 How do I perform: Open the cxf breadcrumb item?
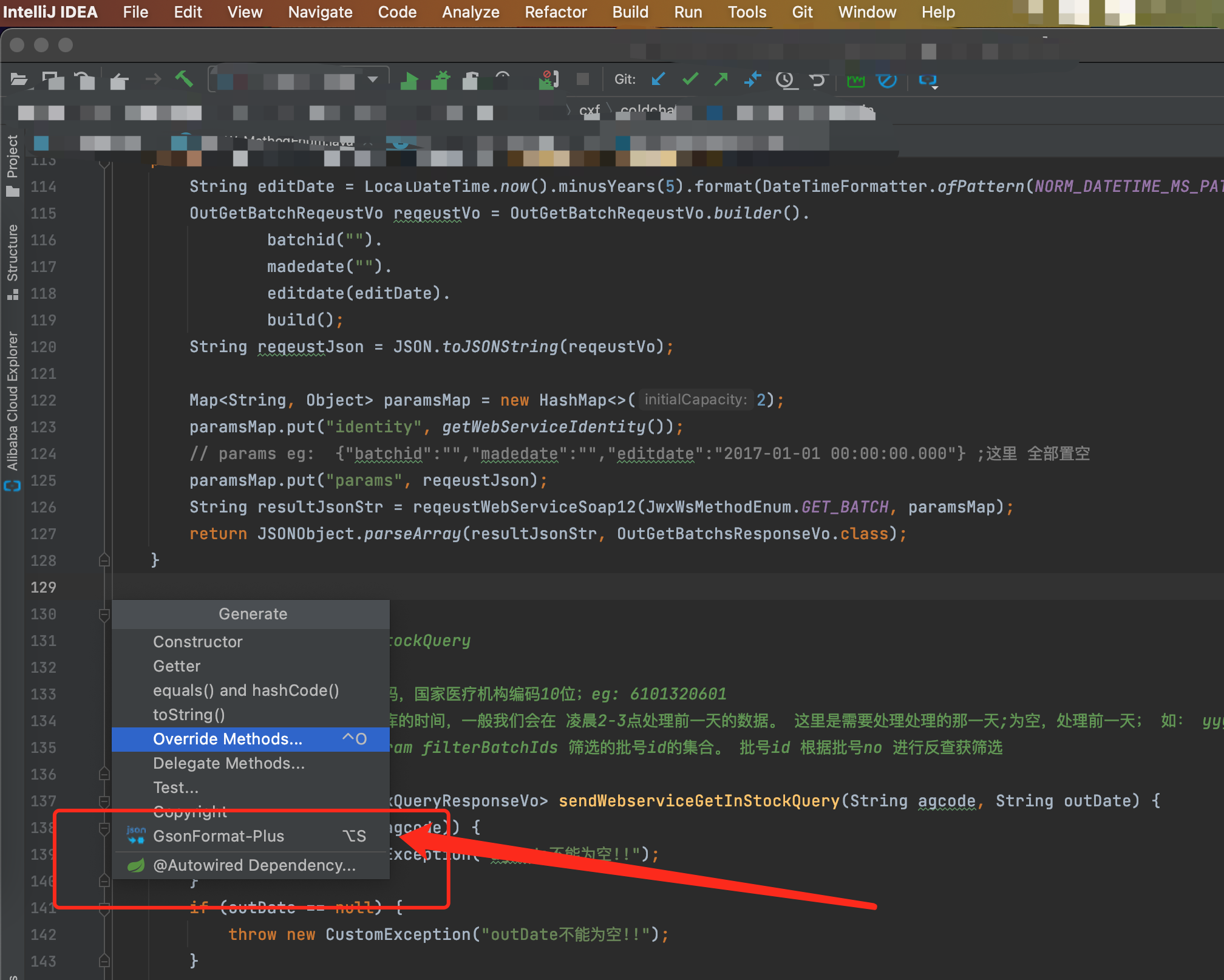click(x=589, y=111)
